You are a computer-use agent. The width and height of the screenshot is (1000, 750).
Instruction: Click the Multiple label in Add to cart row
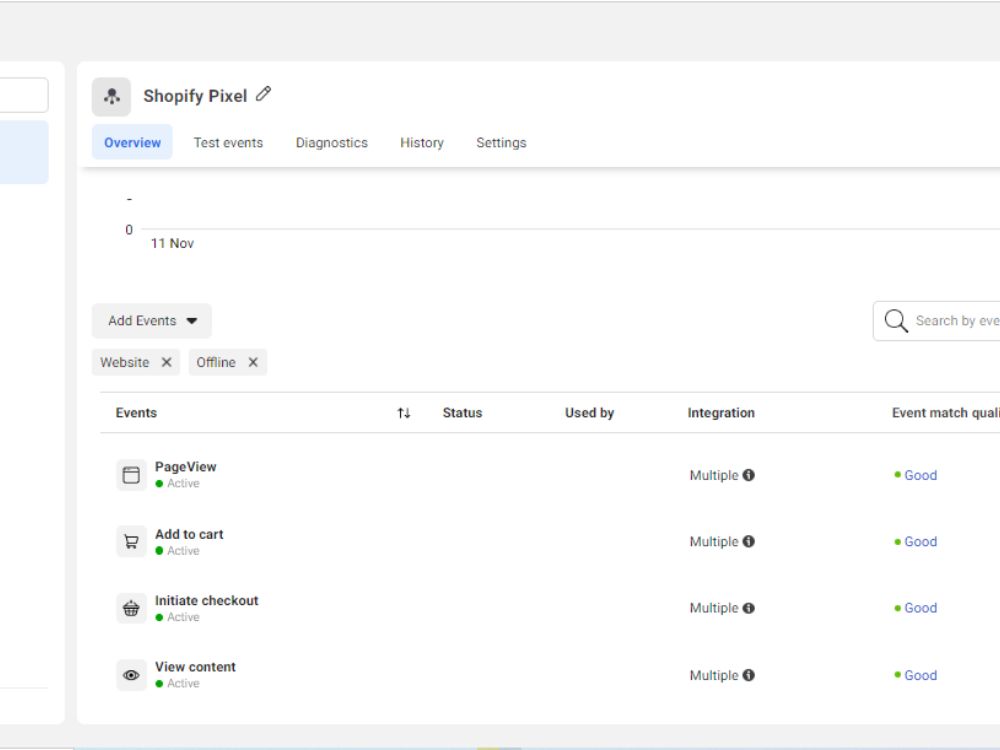pyautogui.click(x=714, y=541)
